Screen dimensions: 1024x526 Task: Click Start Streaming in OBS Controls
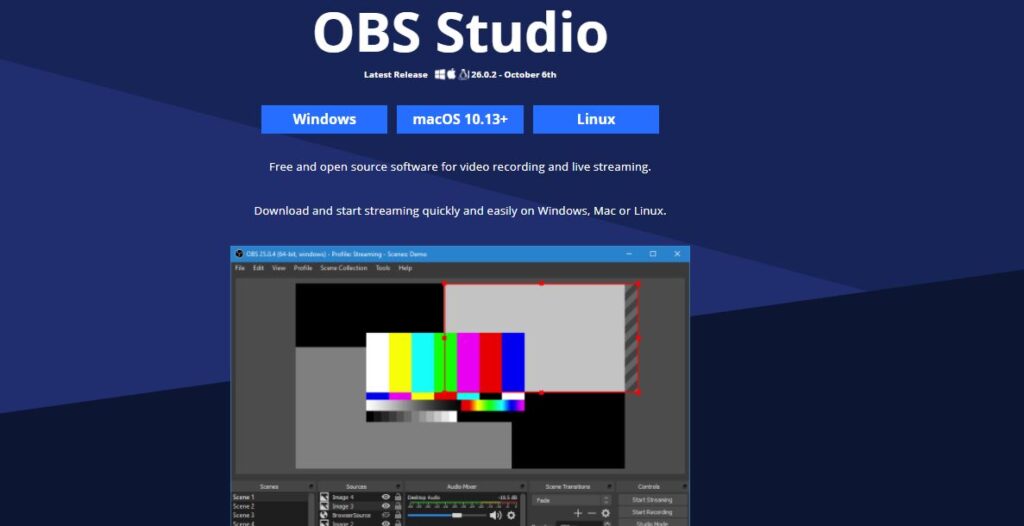(652, 500)
